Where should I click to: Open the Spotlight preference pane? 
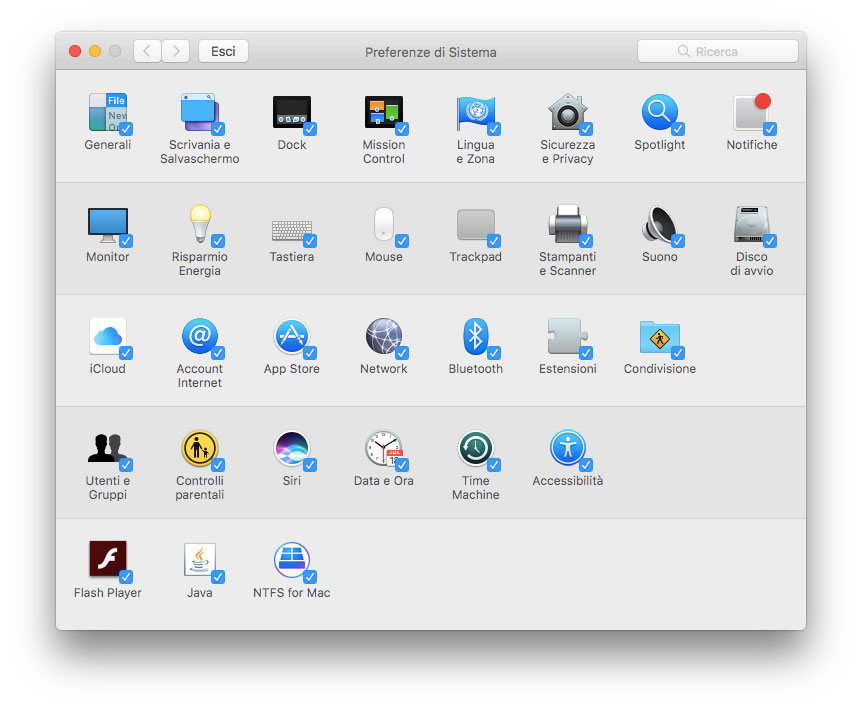[x=659, y=112]
